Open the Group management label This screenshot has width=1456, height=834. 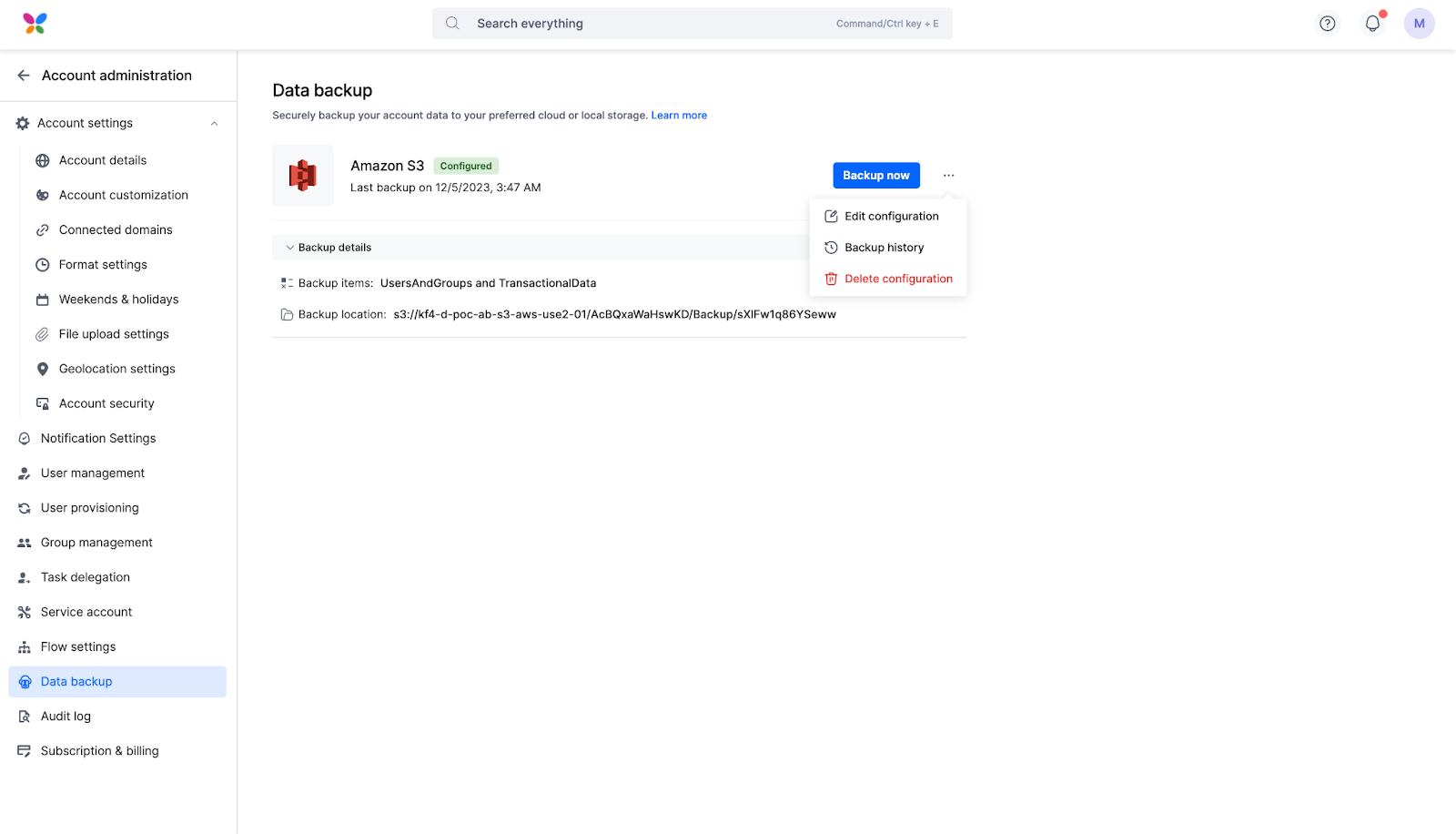[x=96, y=543]
